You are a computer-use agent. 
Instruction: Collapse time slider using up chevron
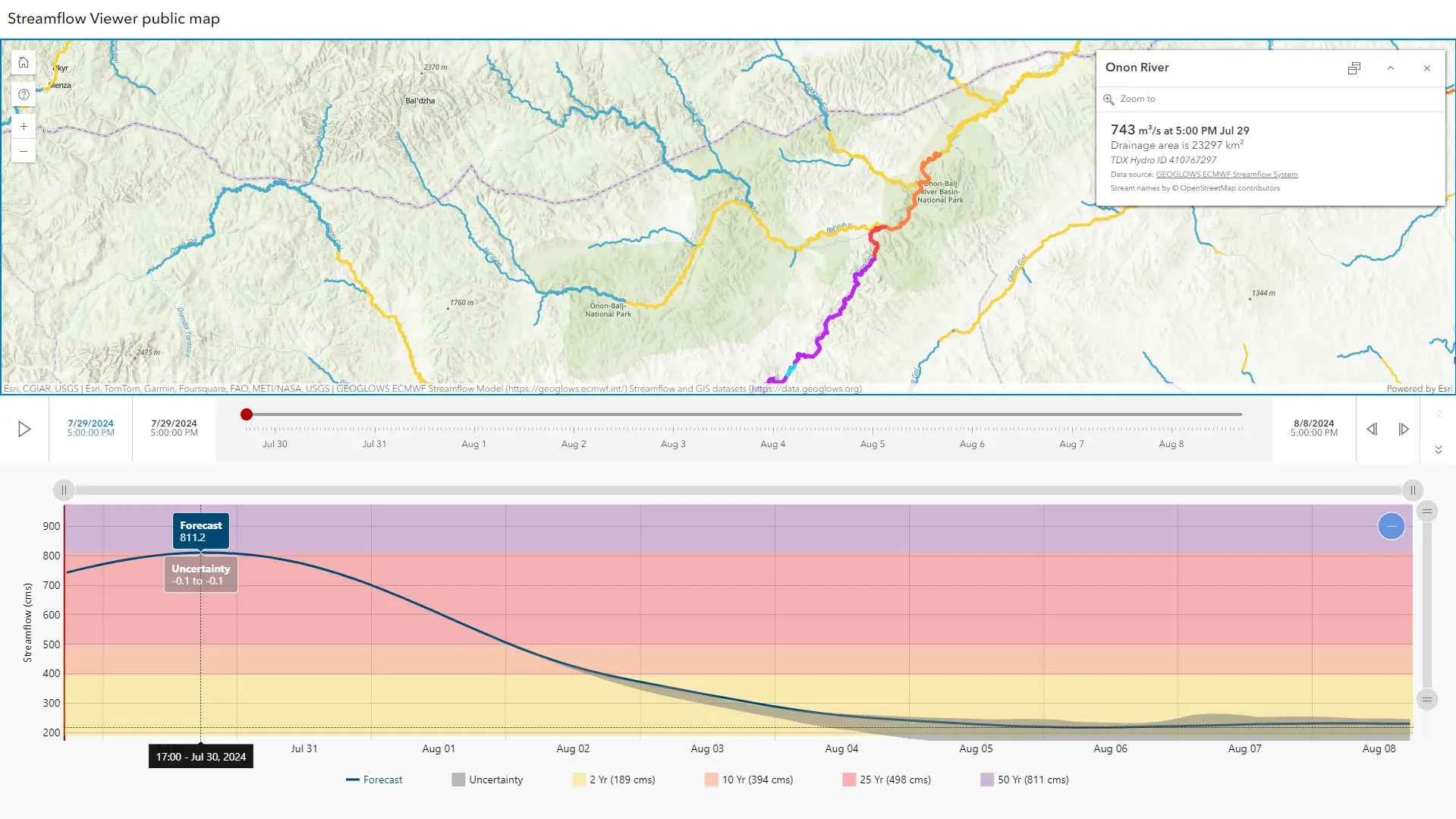click(1438, 414)
